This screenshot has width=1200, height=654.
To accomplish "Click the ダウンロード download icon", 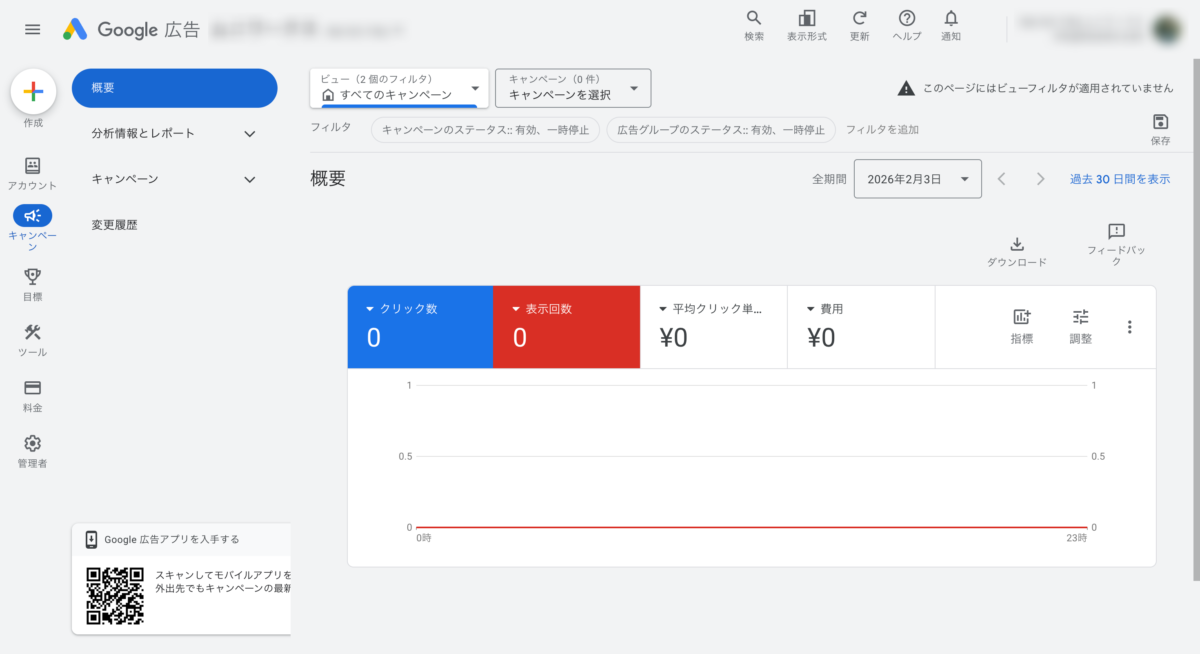I will coord(1017,245).
